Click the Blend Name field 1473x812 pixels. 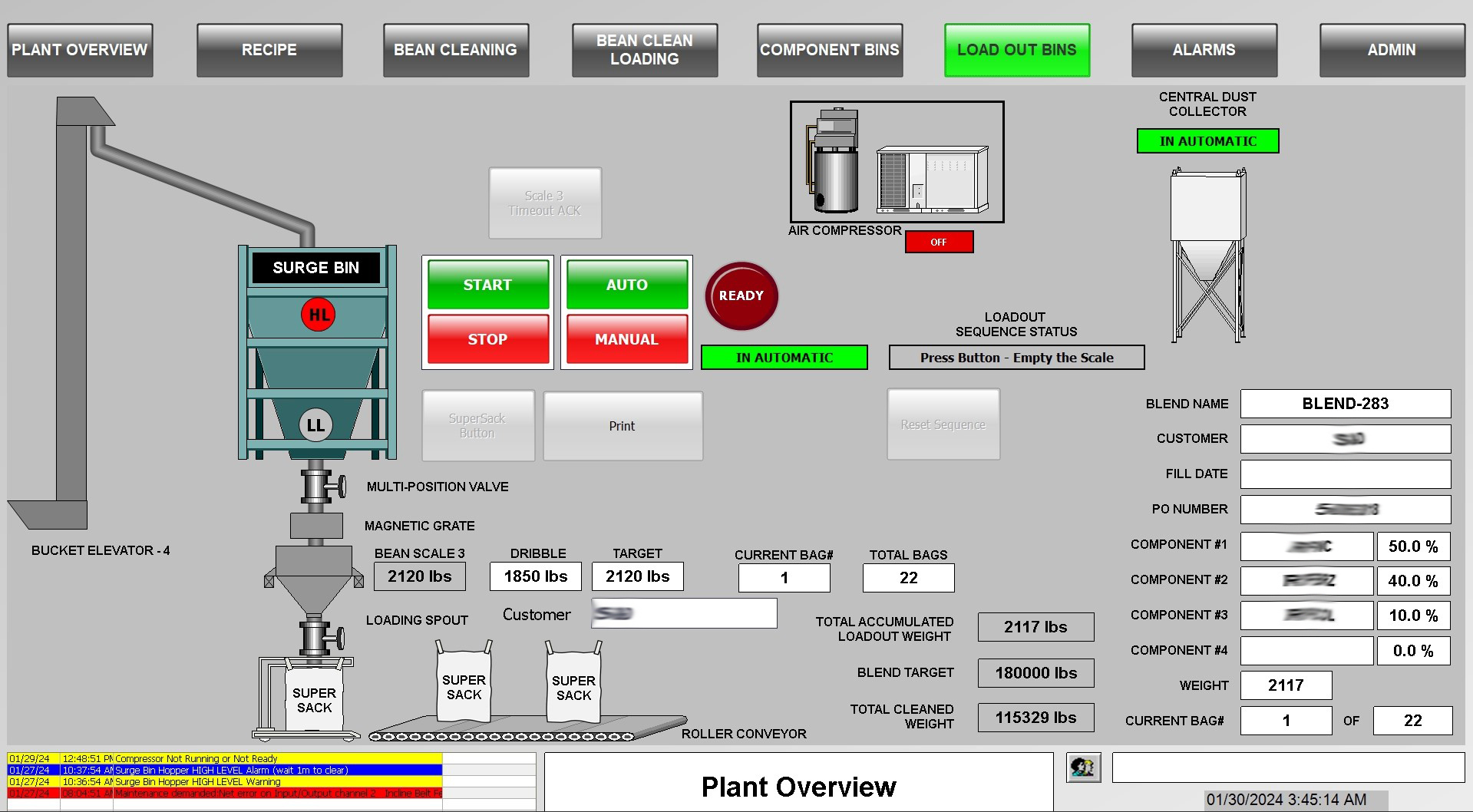pyautogui.click(x=1345, y=404)
